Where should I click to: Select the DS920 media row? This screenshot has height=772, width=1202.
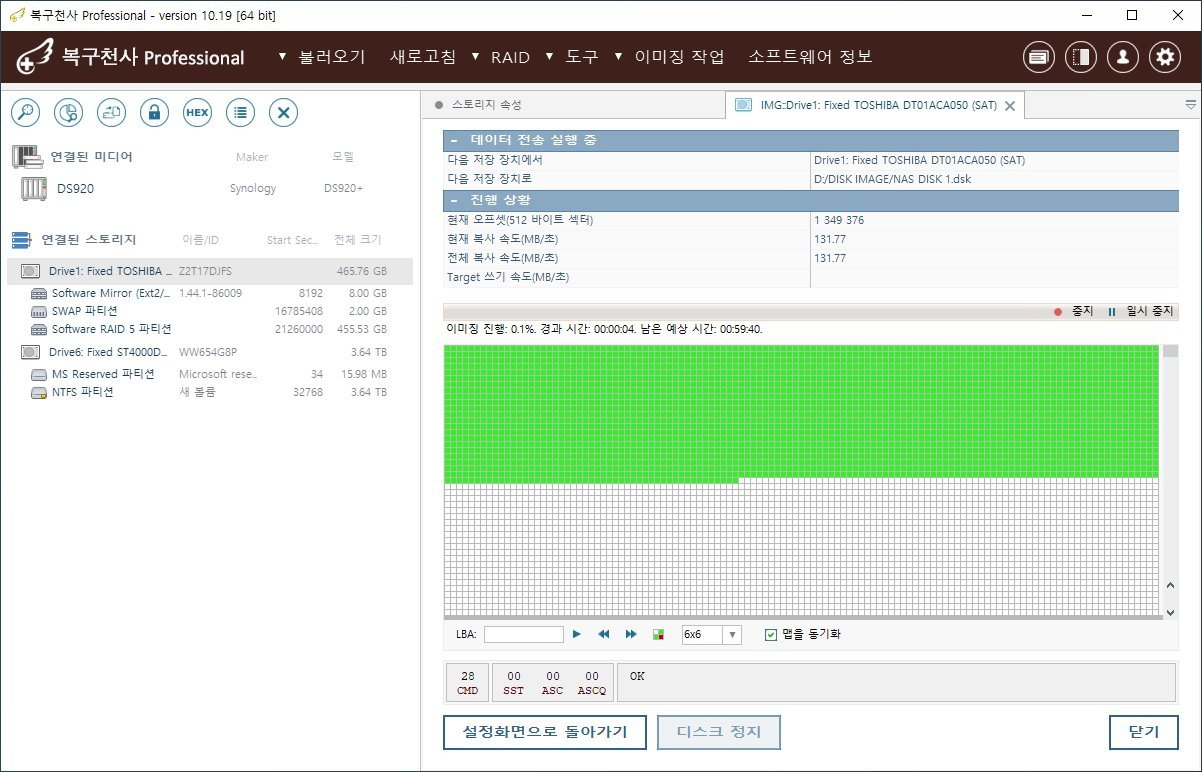(x=209, y=188)
